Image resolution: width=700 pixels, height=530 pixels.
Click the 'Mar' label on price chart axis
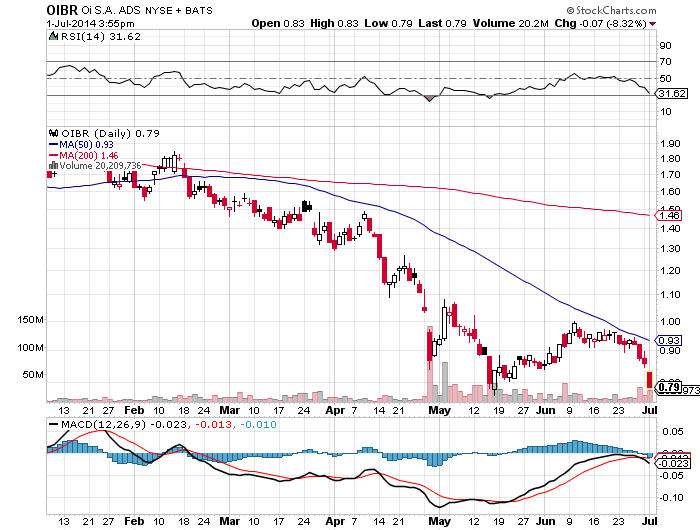point(229,410)
